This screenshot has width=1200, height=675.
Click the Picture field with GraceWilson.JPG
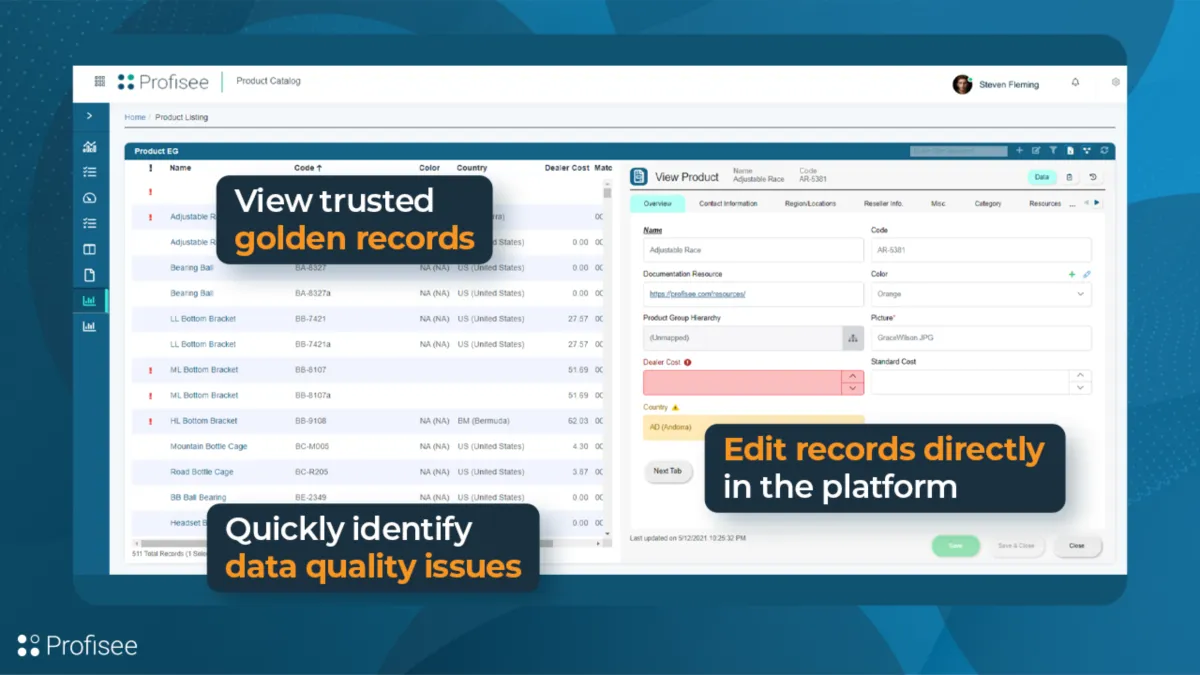click(981, 338)
